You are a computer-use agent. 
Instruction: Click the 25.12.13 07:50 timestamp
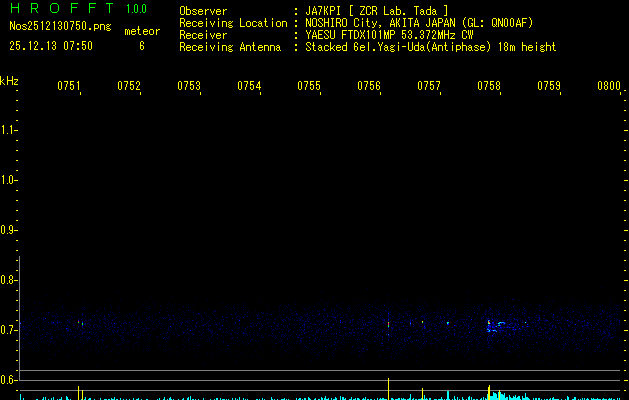51,46
